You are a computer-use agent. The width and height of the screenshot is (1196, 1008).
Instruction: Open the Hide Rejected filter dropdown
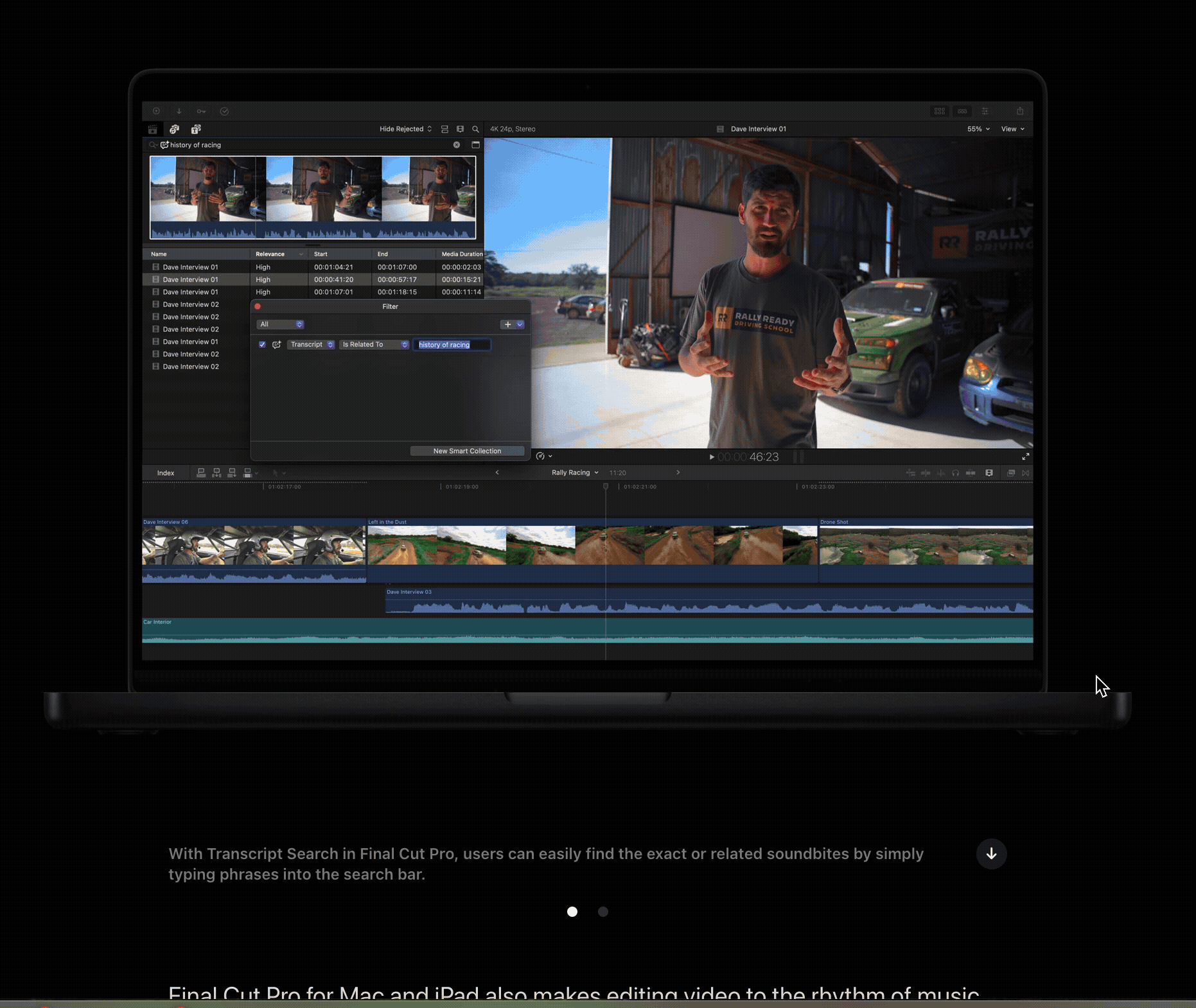point(405,129)
